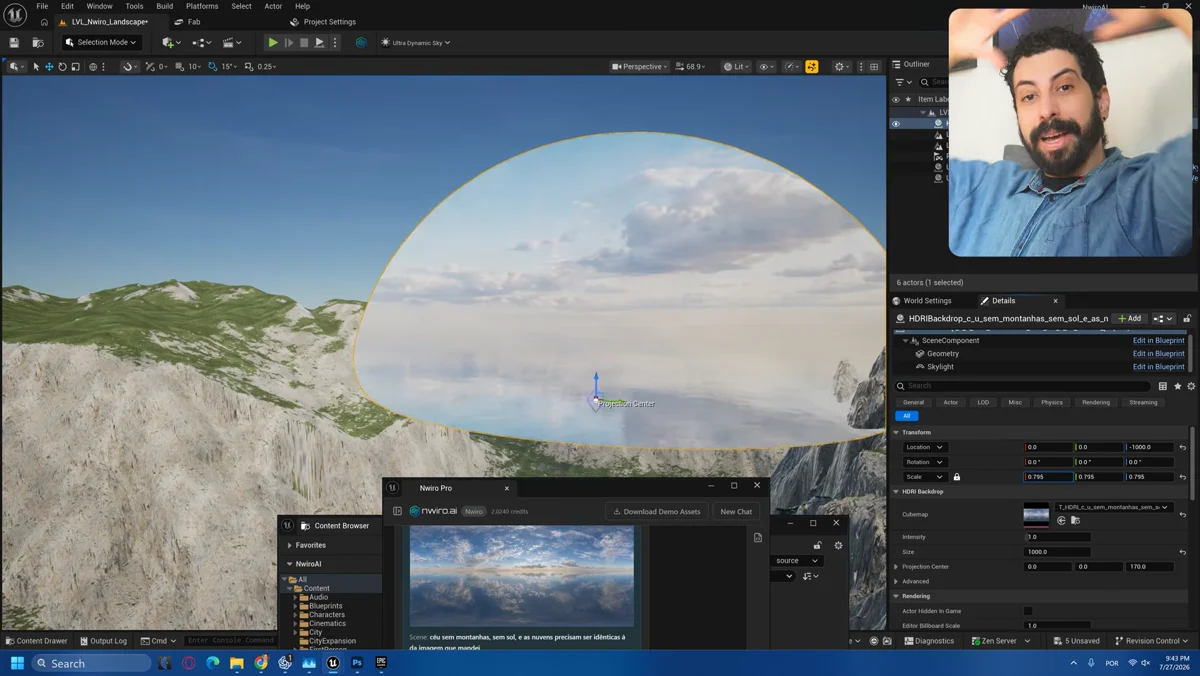Open the Nwiro plugin toolbar icon
The width and height of the screenshot is (1200, 676).
coord(361,43)
